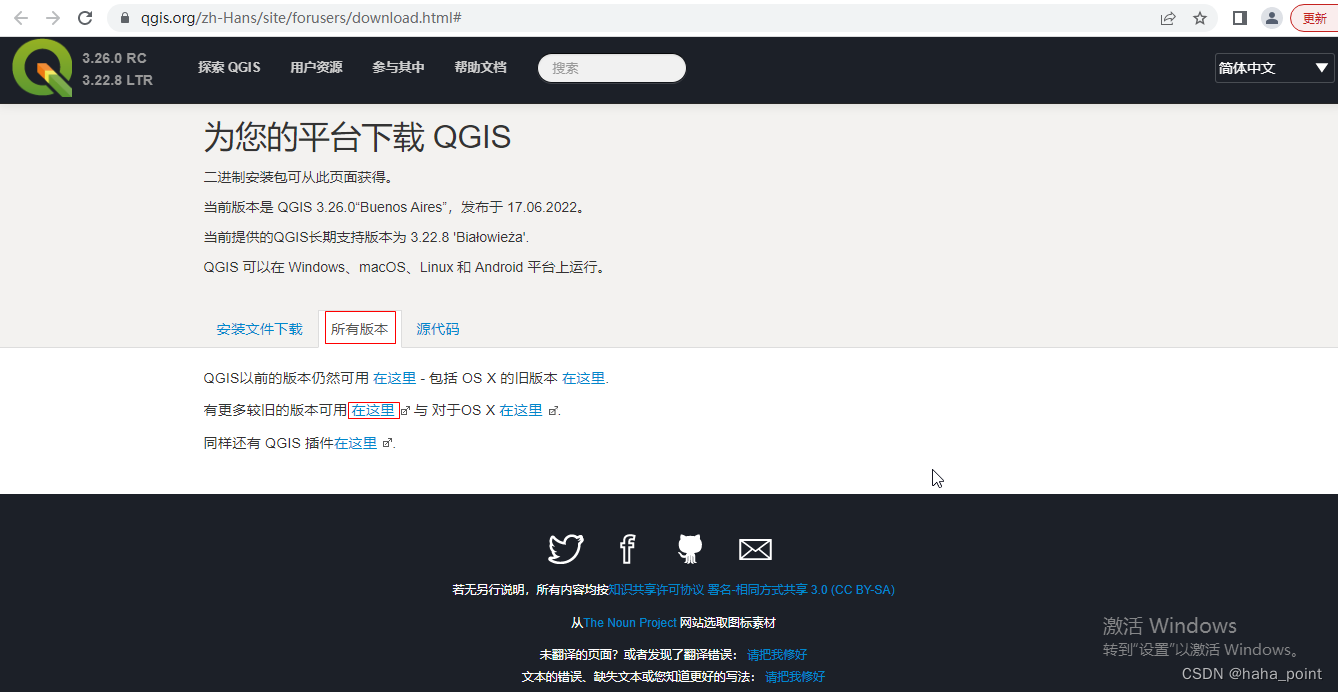
Task: Bookmark this page with star icon
Action: (1200, 18)
